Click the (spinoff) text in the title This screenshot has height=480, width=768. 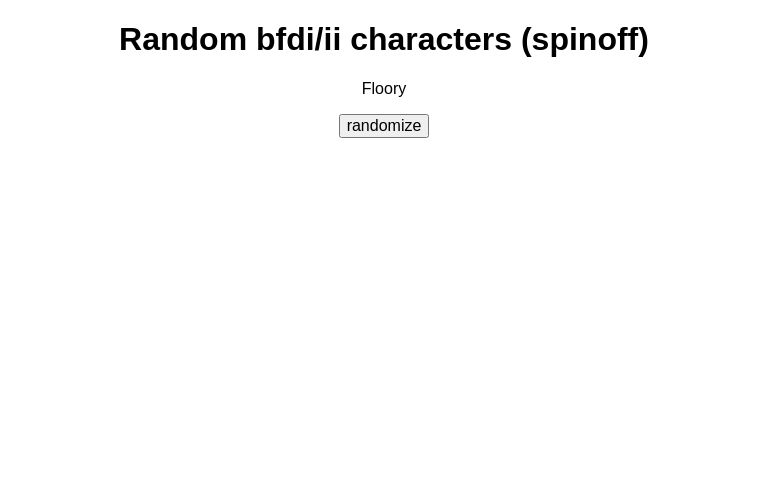pyautogui.click(x=584, y=39)
